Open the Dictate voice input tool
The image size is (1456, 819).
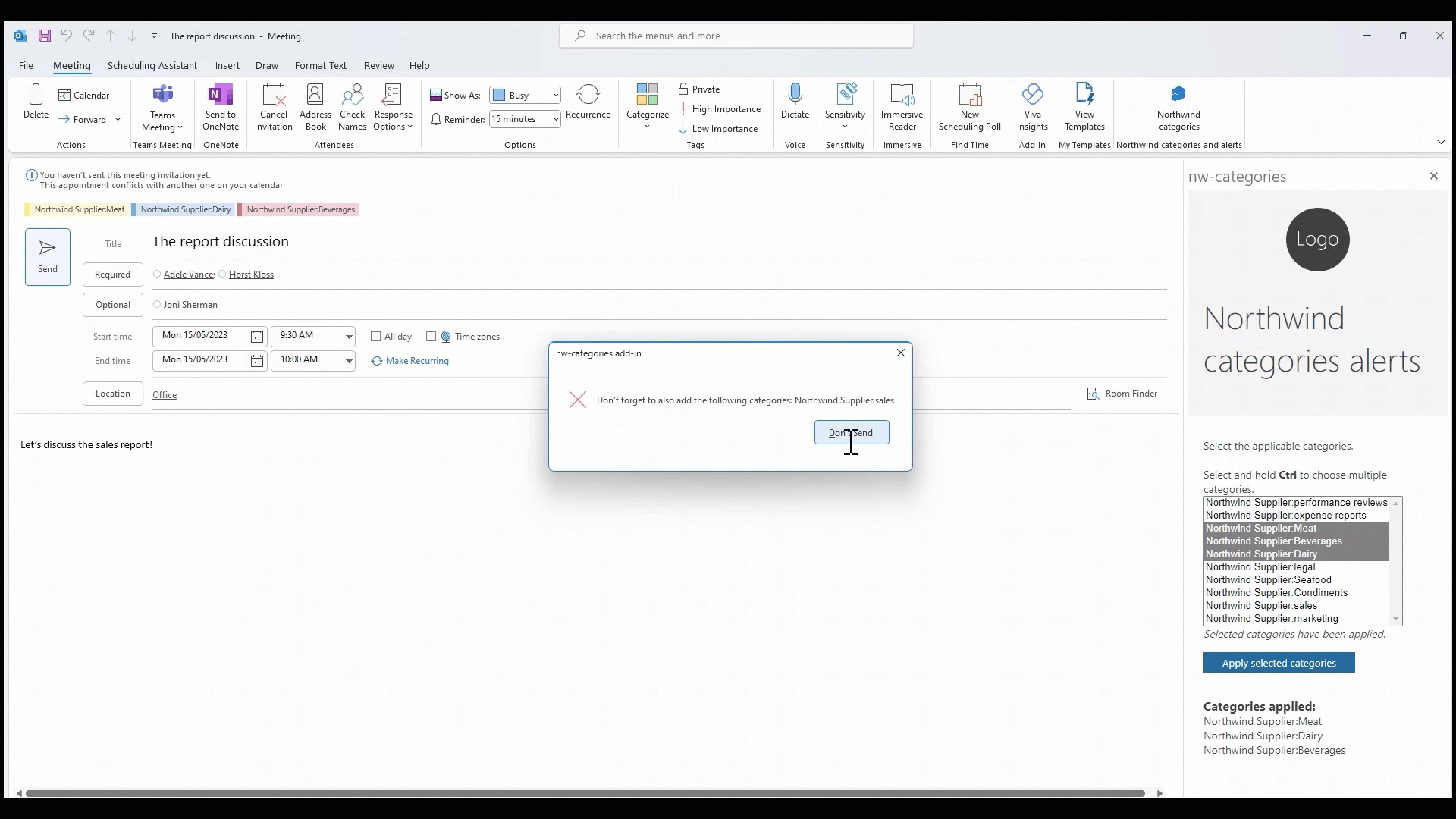point(795,107)
